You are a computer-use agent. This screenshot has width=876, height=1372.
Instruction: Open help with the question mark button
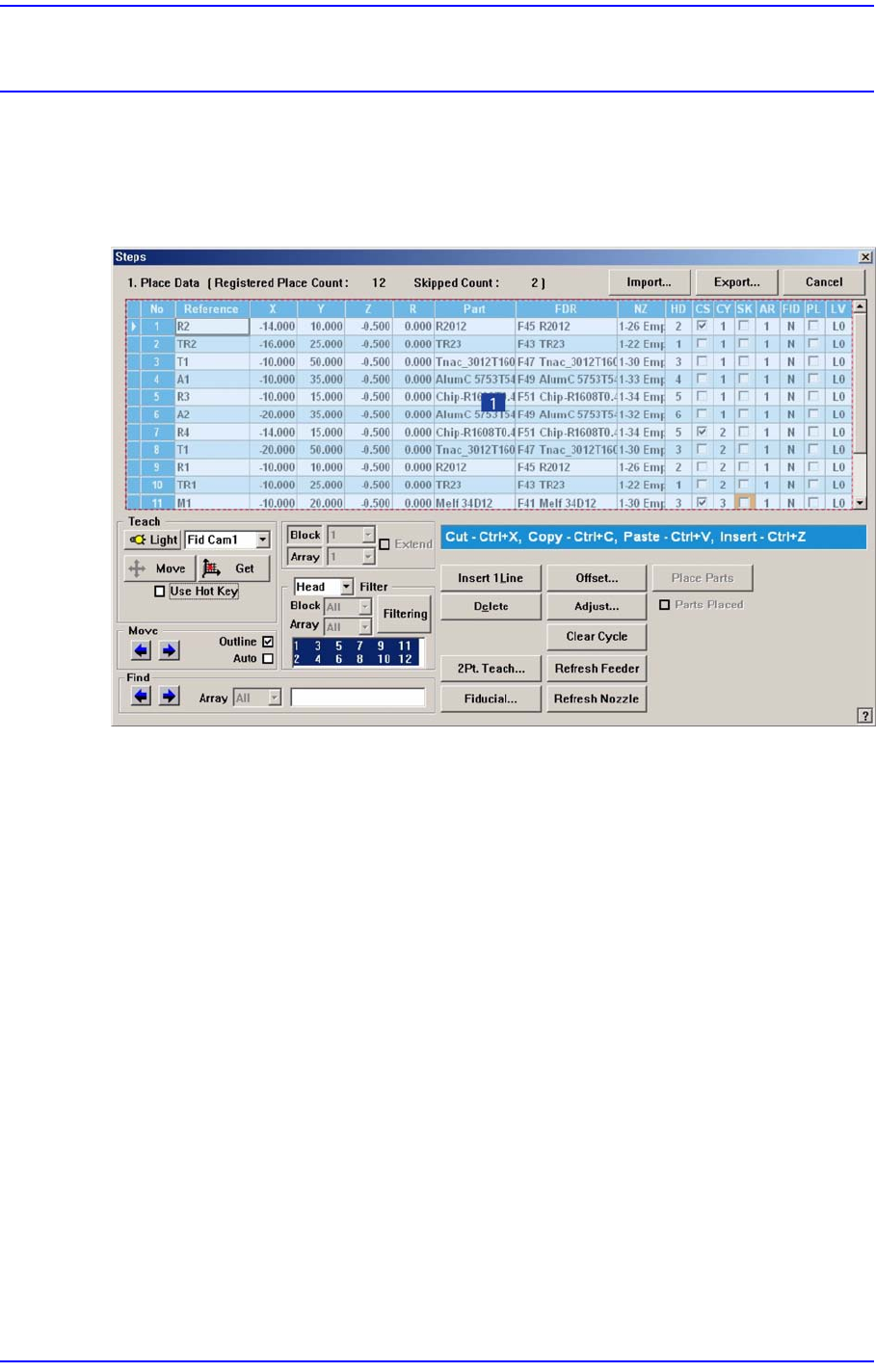864,715
